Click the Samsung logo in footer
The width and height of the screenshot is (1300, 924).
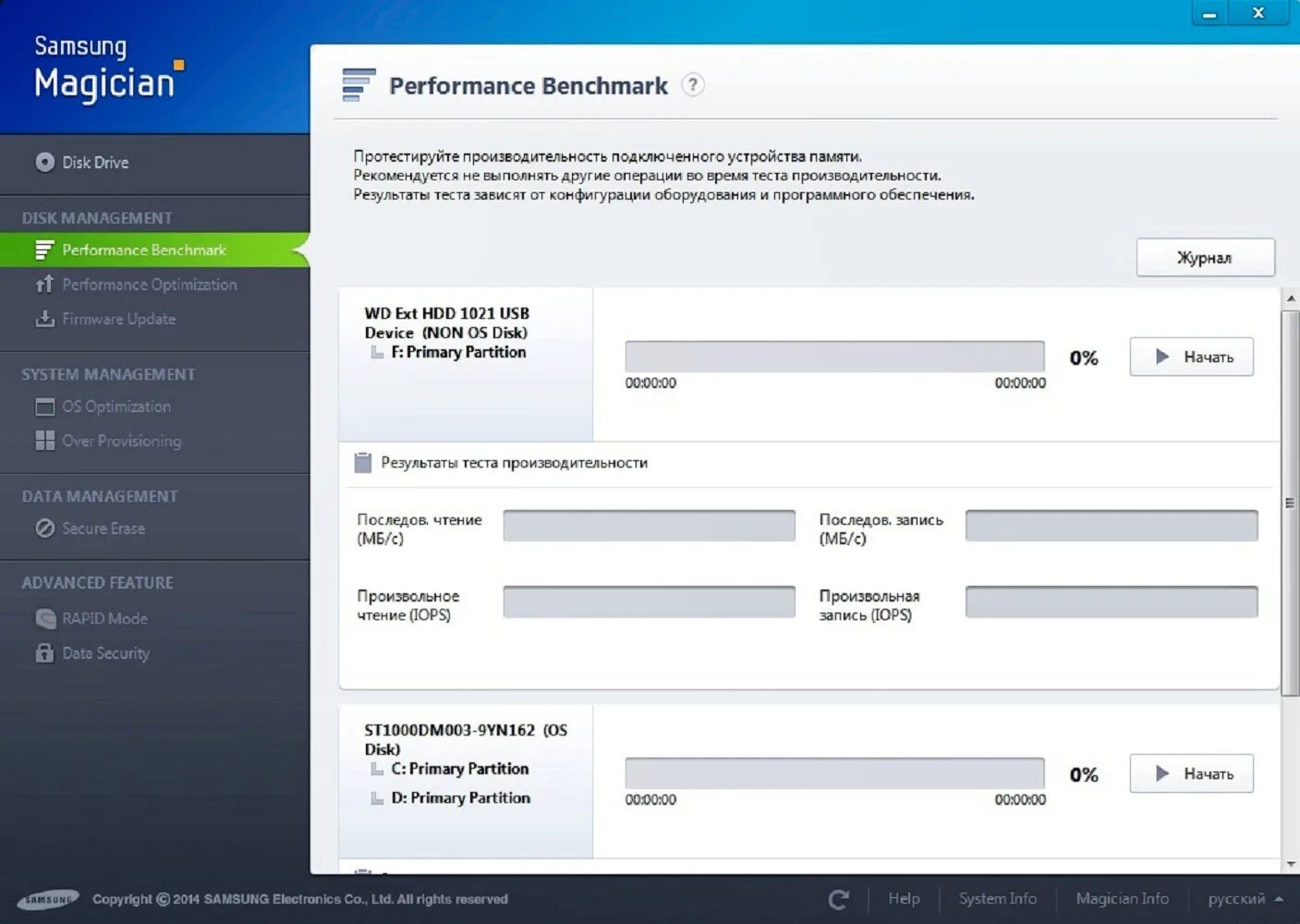click(49, 899)
